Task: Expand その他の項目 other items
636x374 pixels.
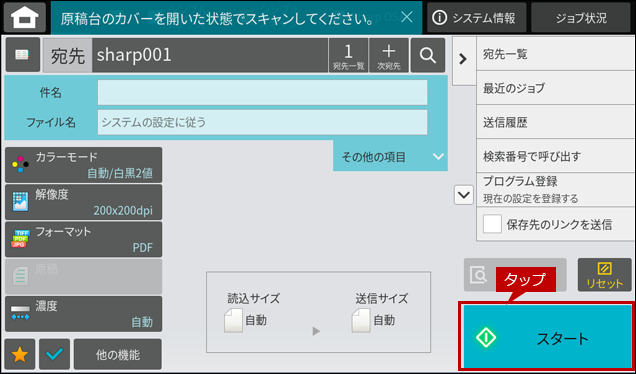Action: click(x=390, y=156)
